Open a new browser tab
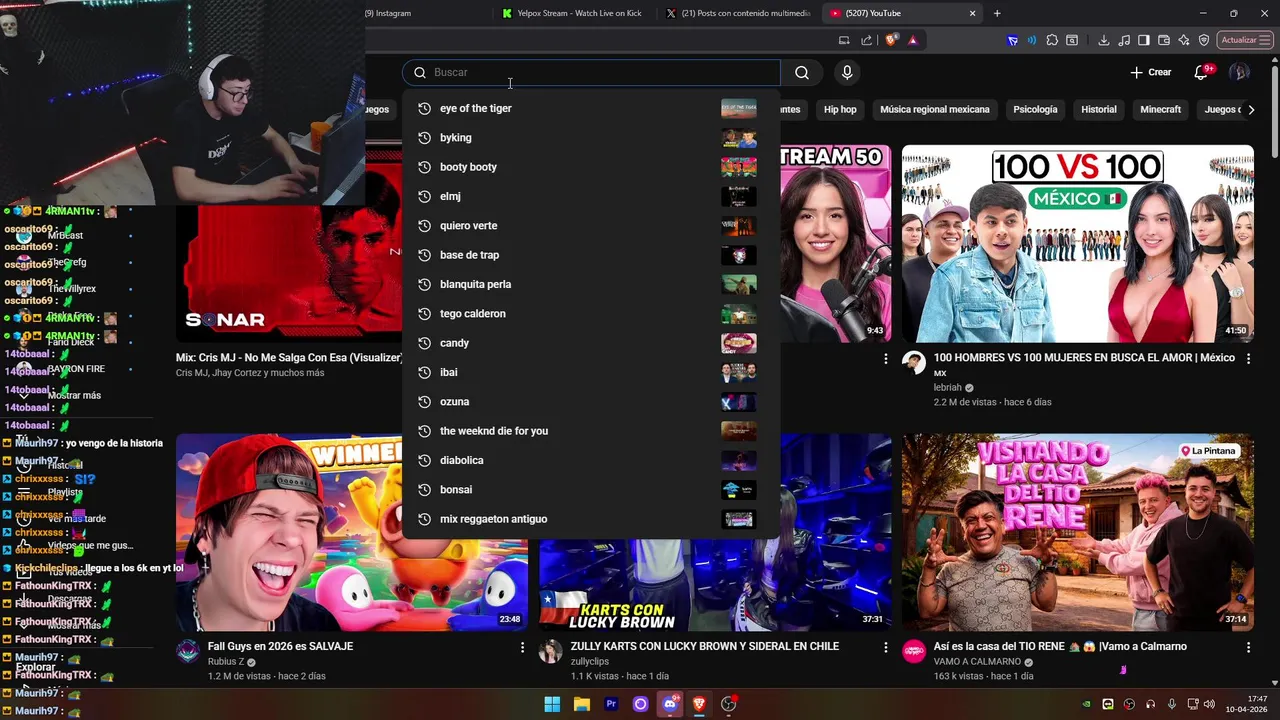Image resolution: width=1280 pixels, height=720 pixels. [x=997, y=13]
